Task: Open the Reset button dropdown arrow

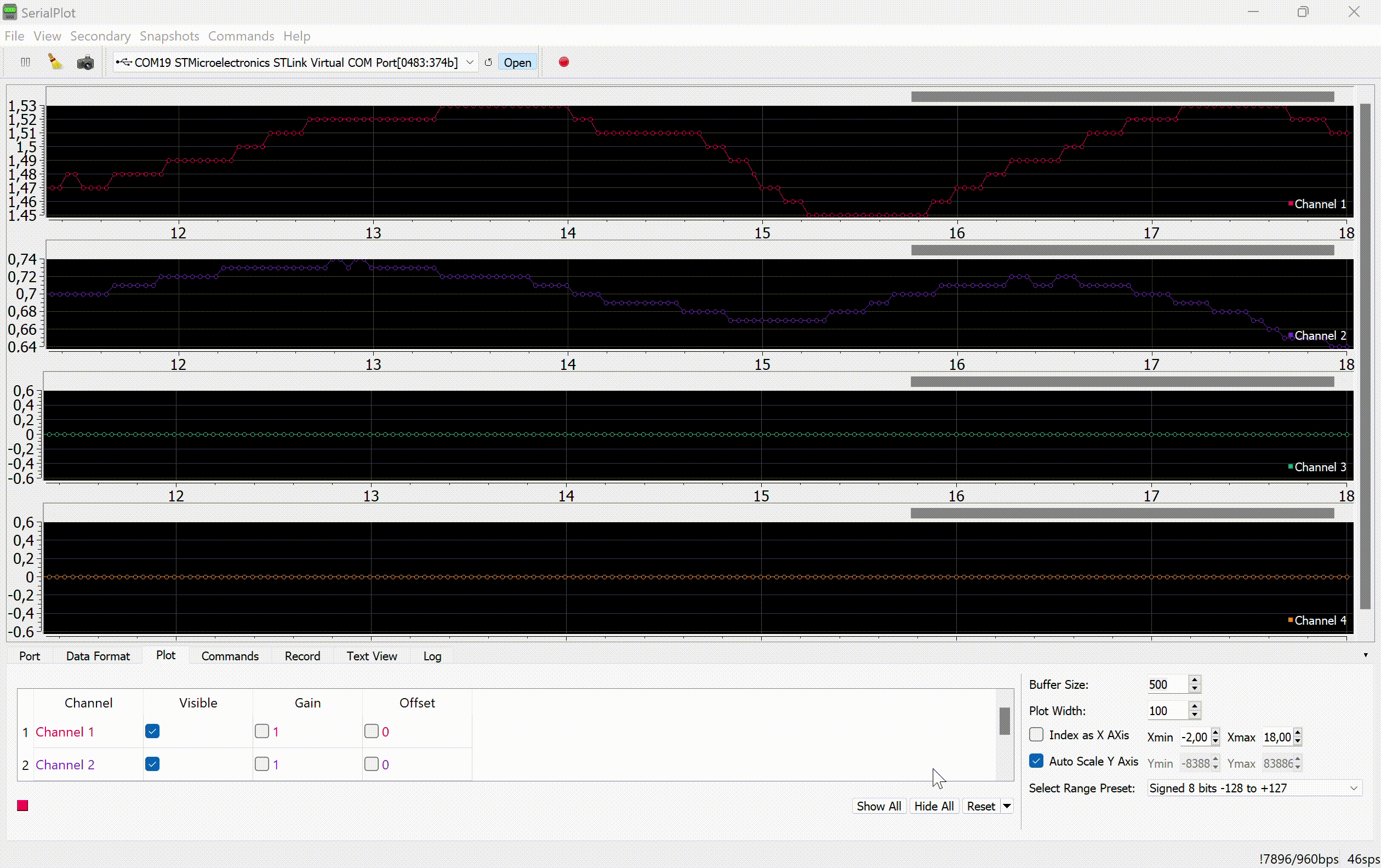Action: coord(1007,806)
